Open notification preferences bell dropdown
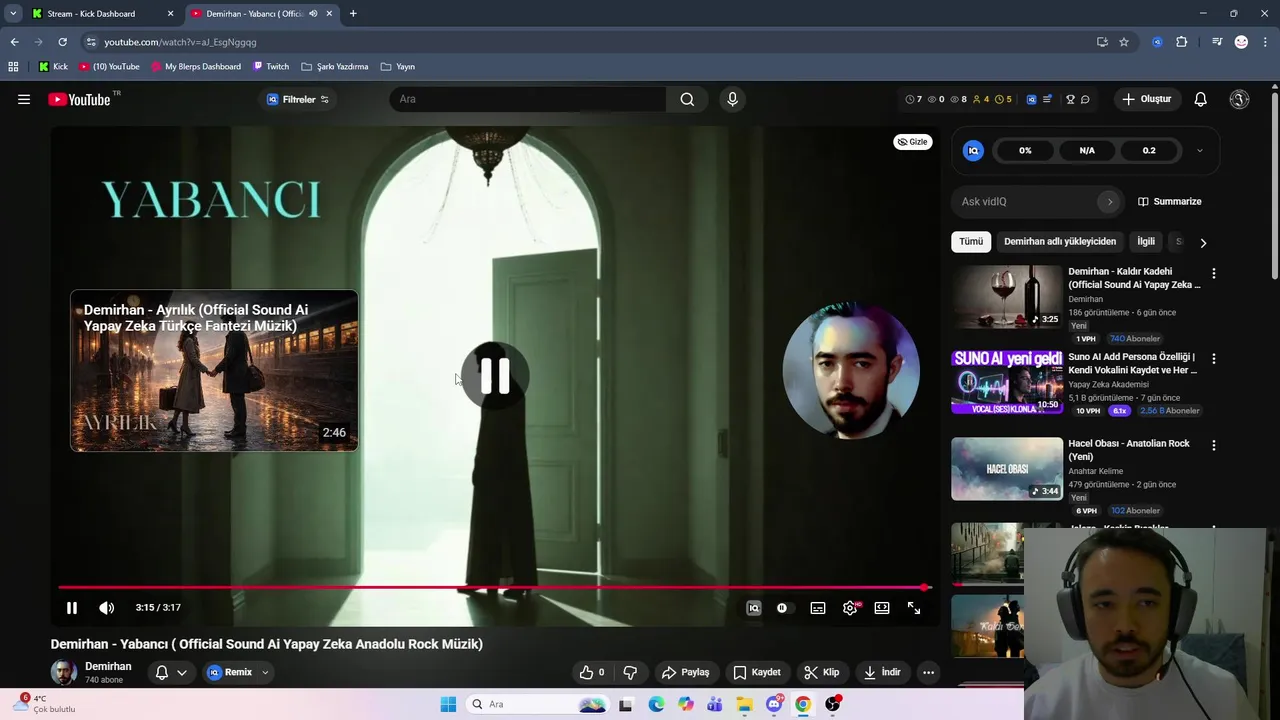The image size is (1280, 720). 170,672
